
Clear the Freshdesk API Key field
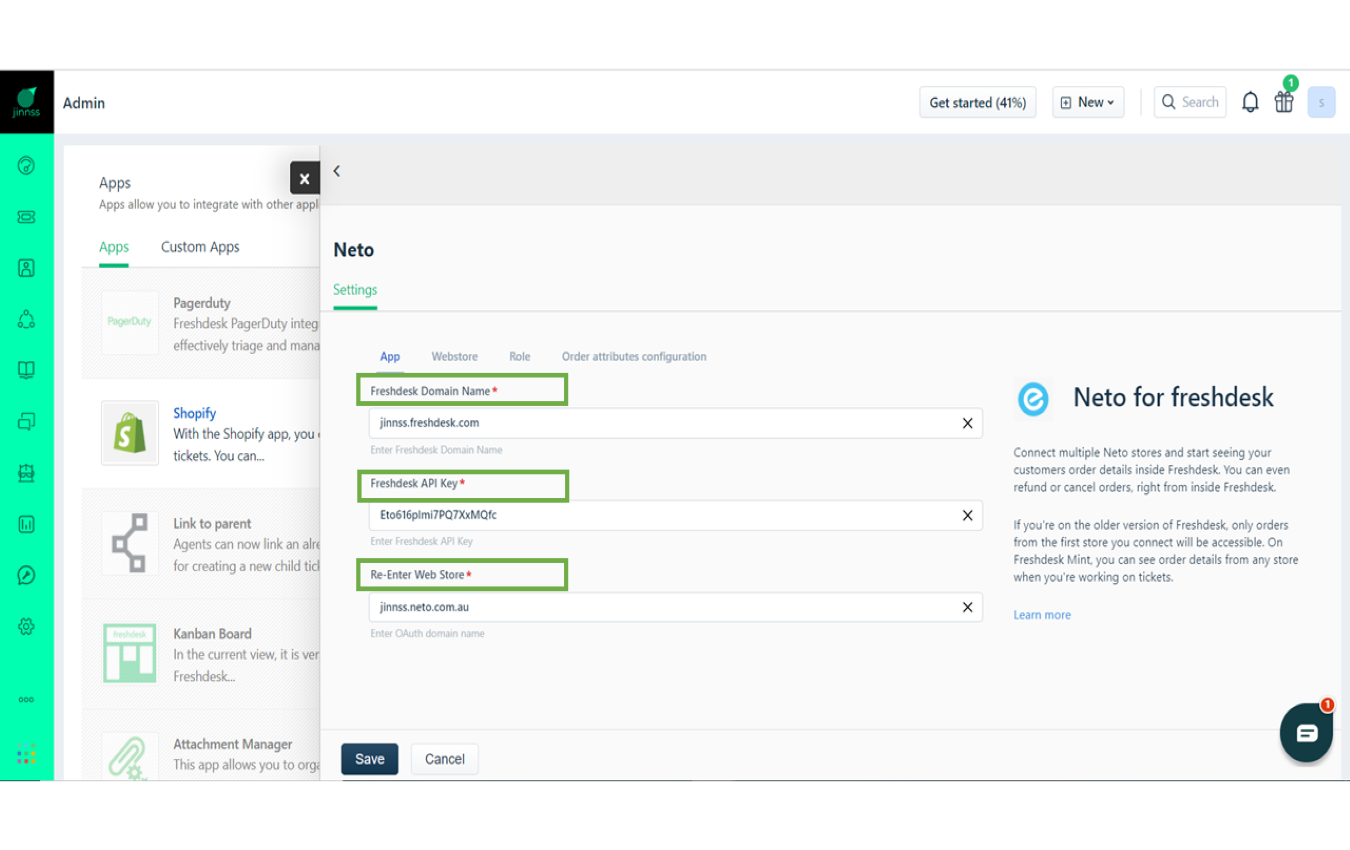967,515
